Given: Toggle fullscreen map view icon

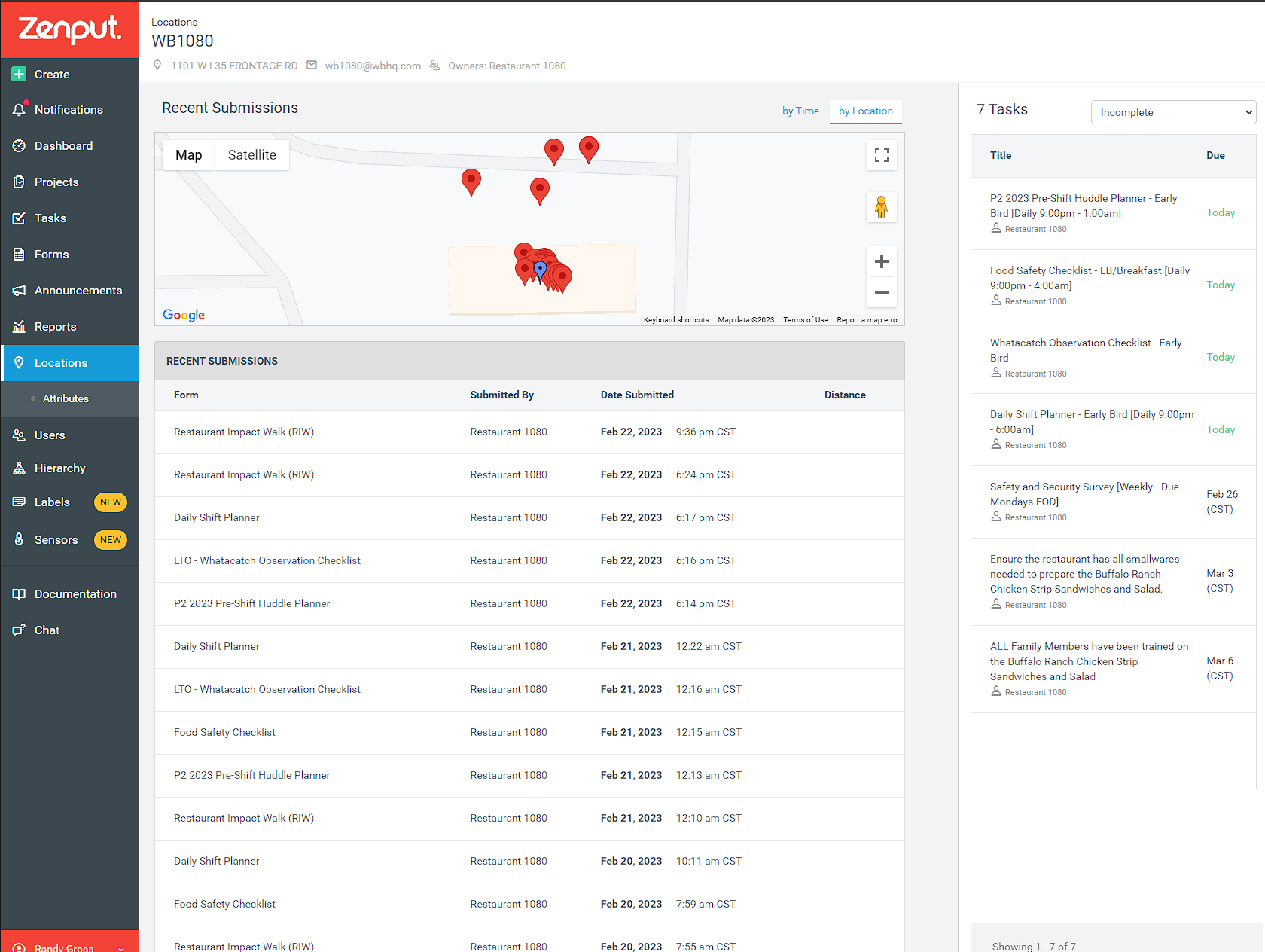Looking at the screenshot, I should pyautogui.click(x=882, y=155).
